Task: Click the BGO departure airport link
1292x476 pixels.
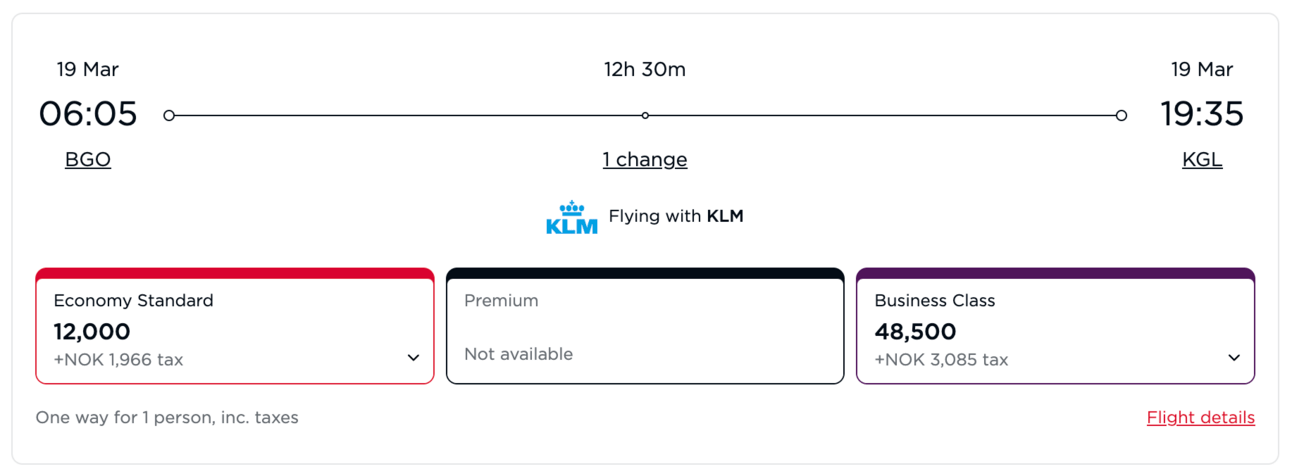Action: click(x=88, y=160)
